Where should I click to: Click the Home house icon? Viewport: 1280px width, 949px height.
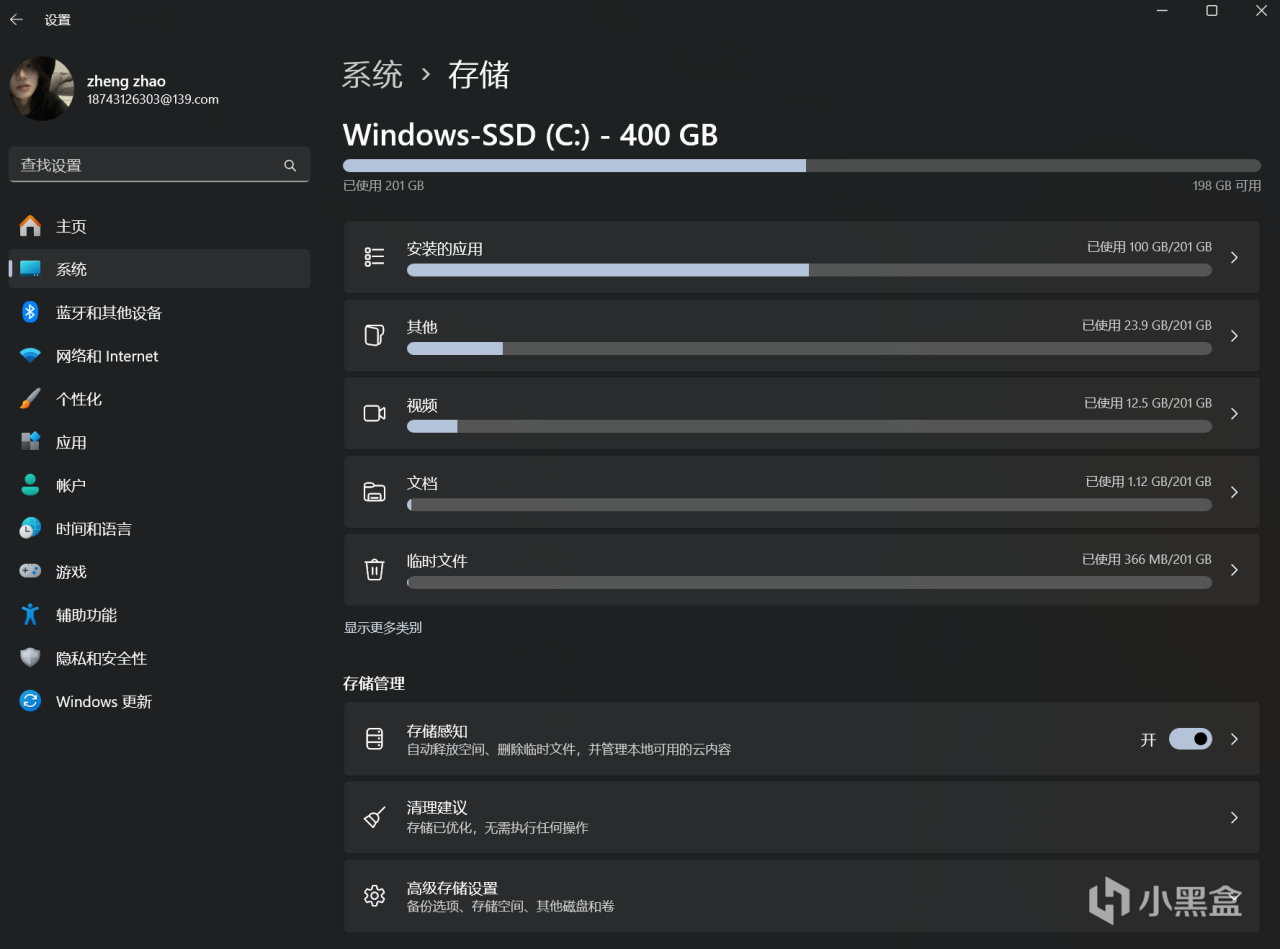tap(31, 226)
